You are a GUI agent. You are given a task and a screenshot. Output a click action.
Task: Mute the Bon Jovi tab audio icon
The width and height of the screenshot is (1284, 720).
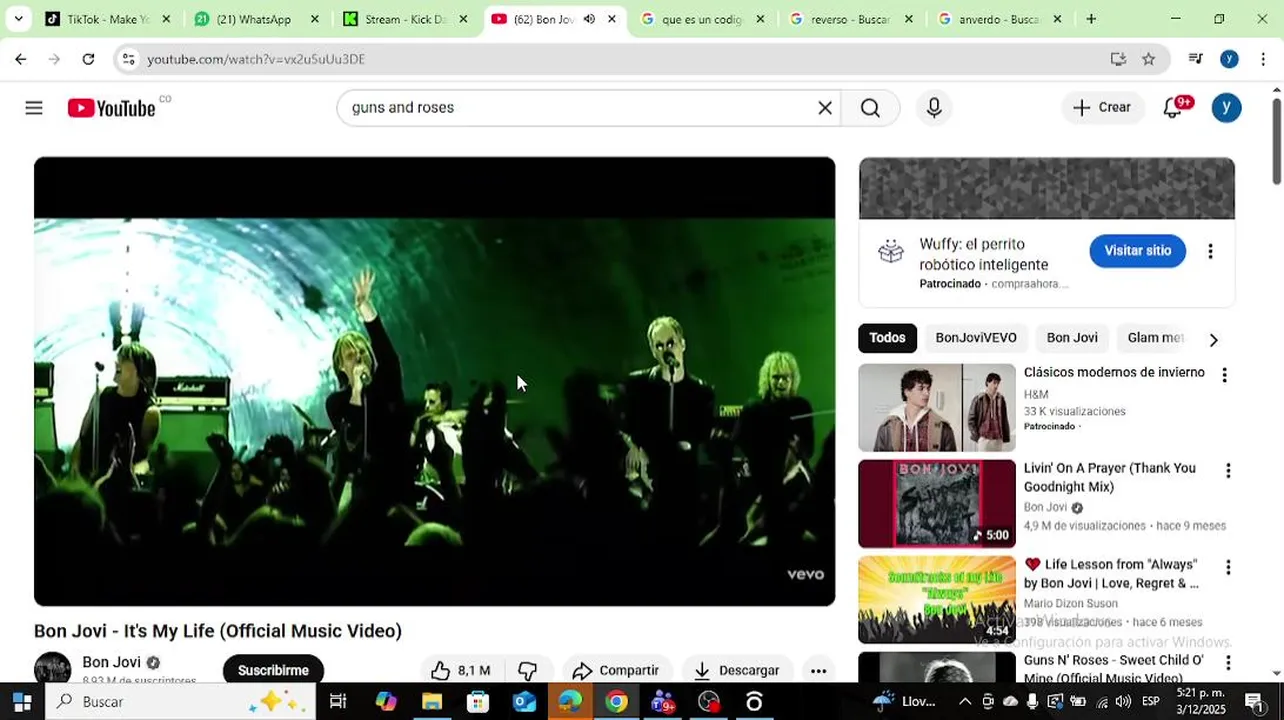589,19
